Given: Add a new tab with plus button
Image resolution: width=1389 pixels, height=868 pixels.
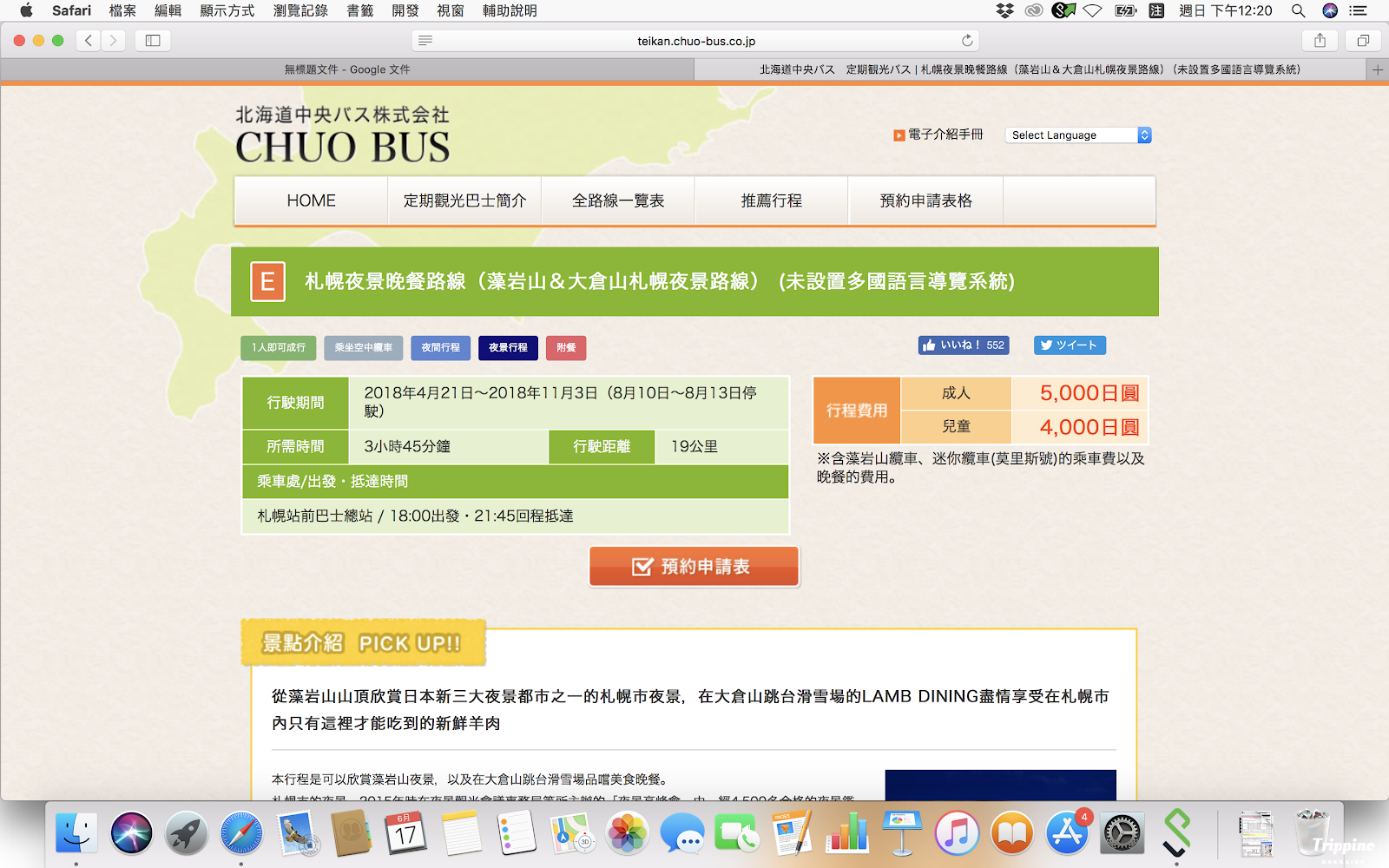Looking at the screenshot, I should [x=1378, y=69].
